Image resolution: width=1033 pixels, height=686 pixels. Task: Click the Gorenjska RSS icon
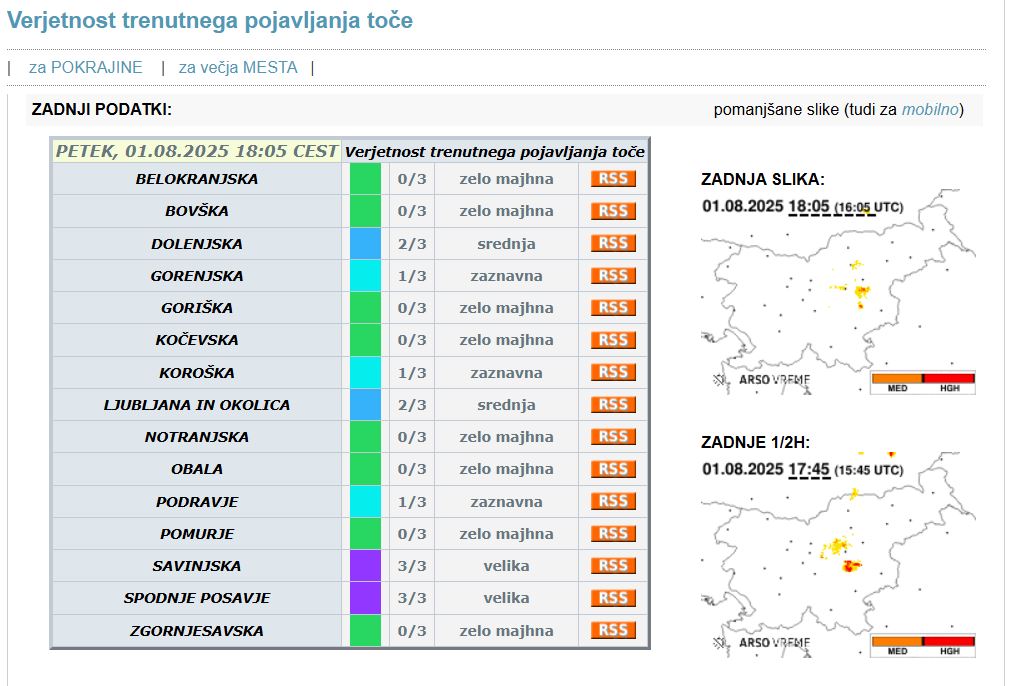(613, 276)
